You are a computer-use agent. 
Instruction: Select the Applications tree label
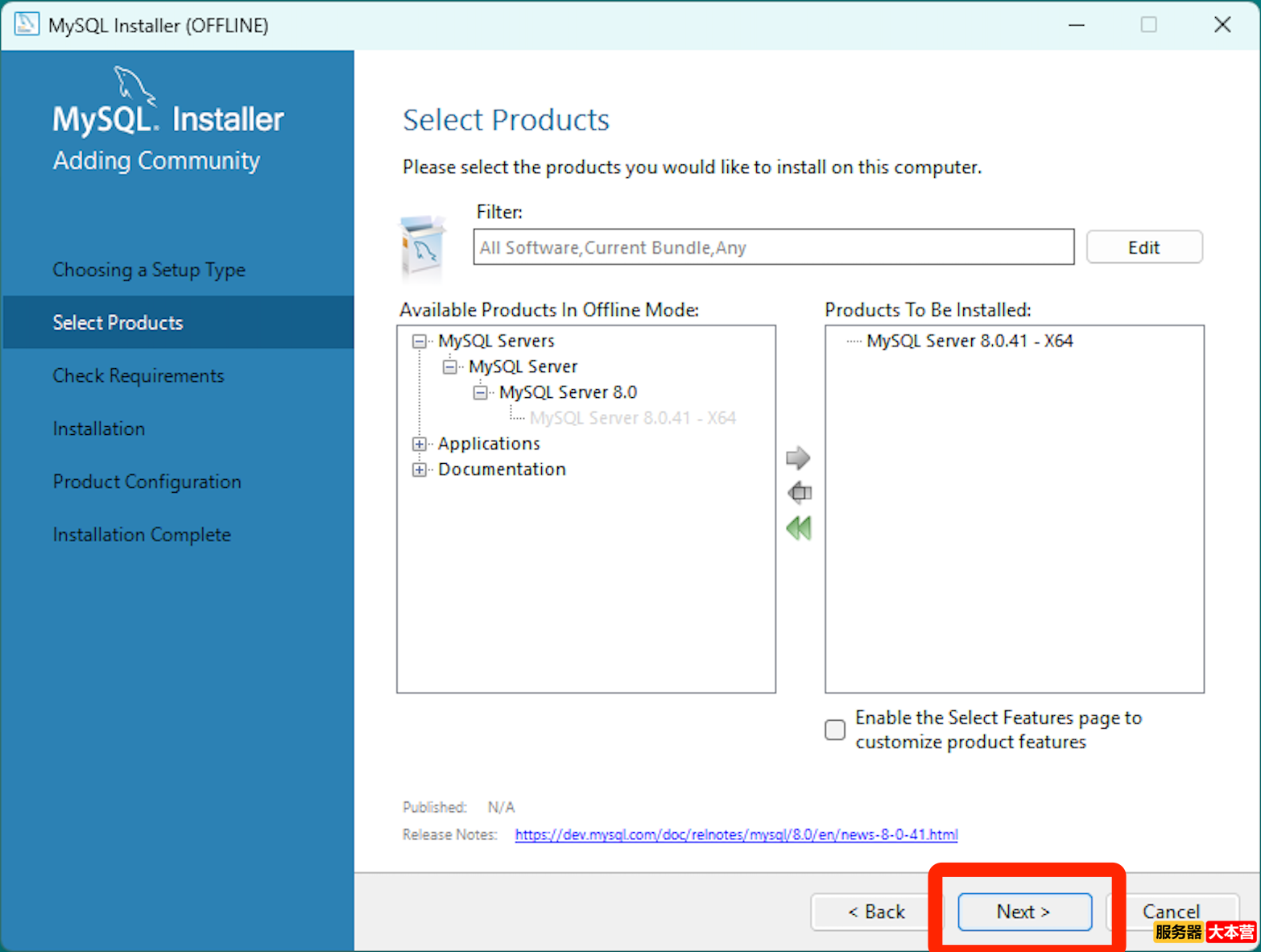pos(489,444)
